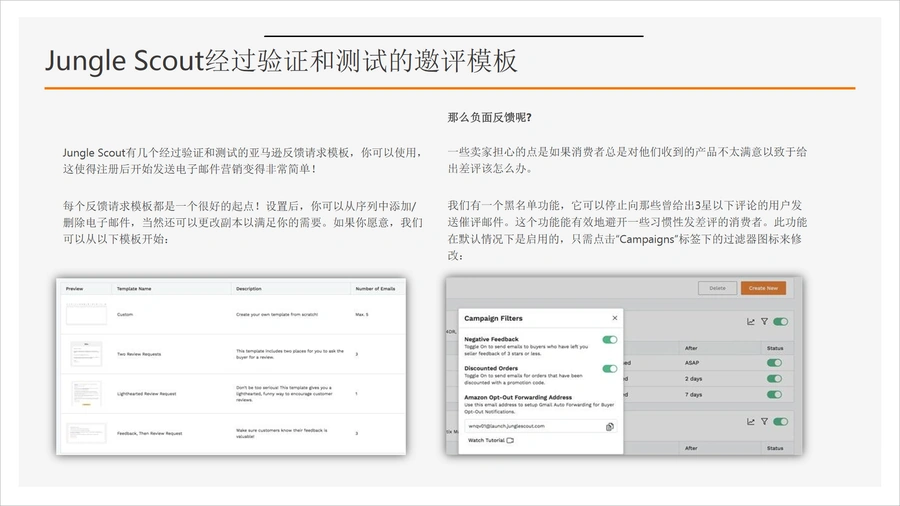Select the "Custom" template name
The image size is (900, 506).
click(x=125, y=314)
